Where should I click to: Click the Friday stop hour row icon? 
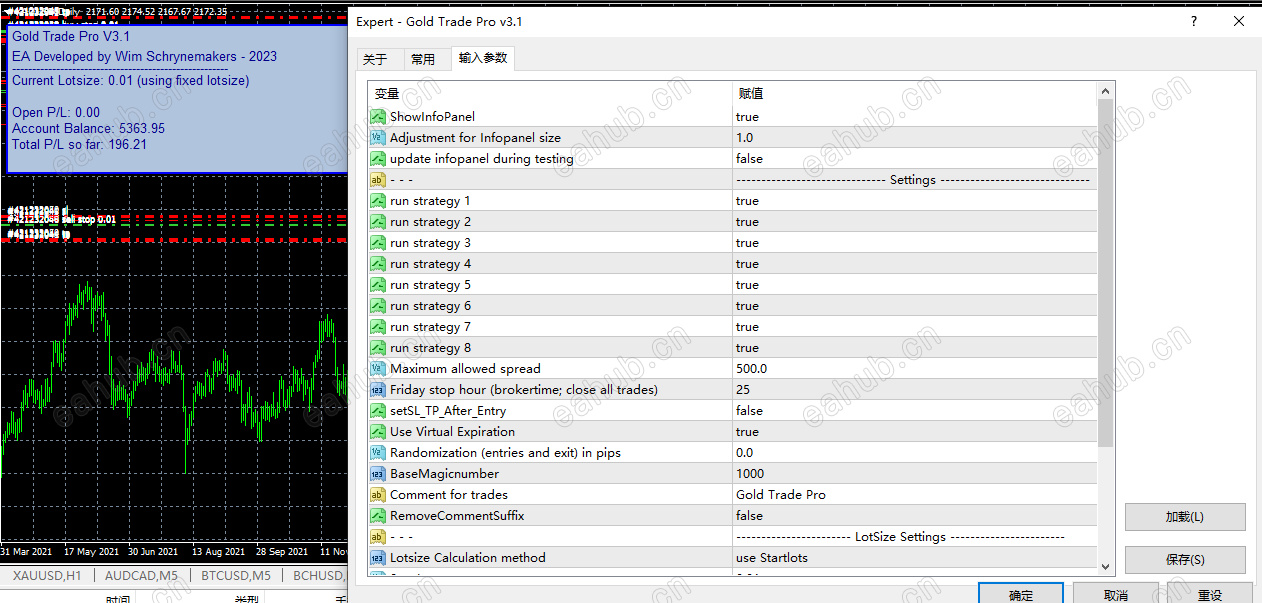tap(378, 390)
